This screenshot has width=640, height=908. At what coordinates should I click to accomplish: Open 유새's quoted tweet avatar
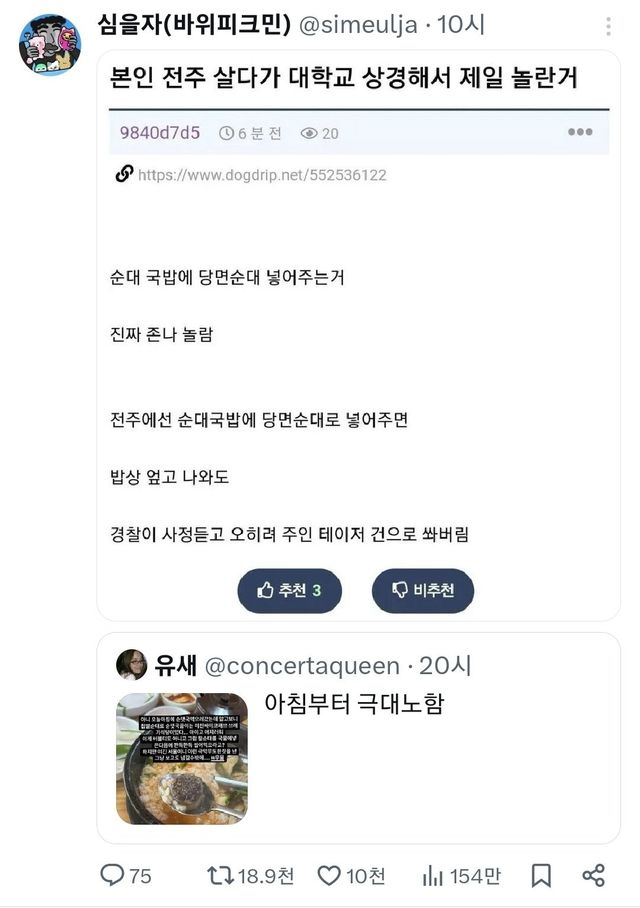132,665
